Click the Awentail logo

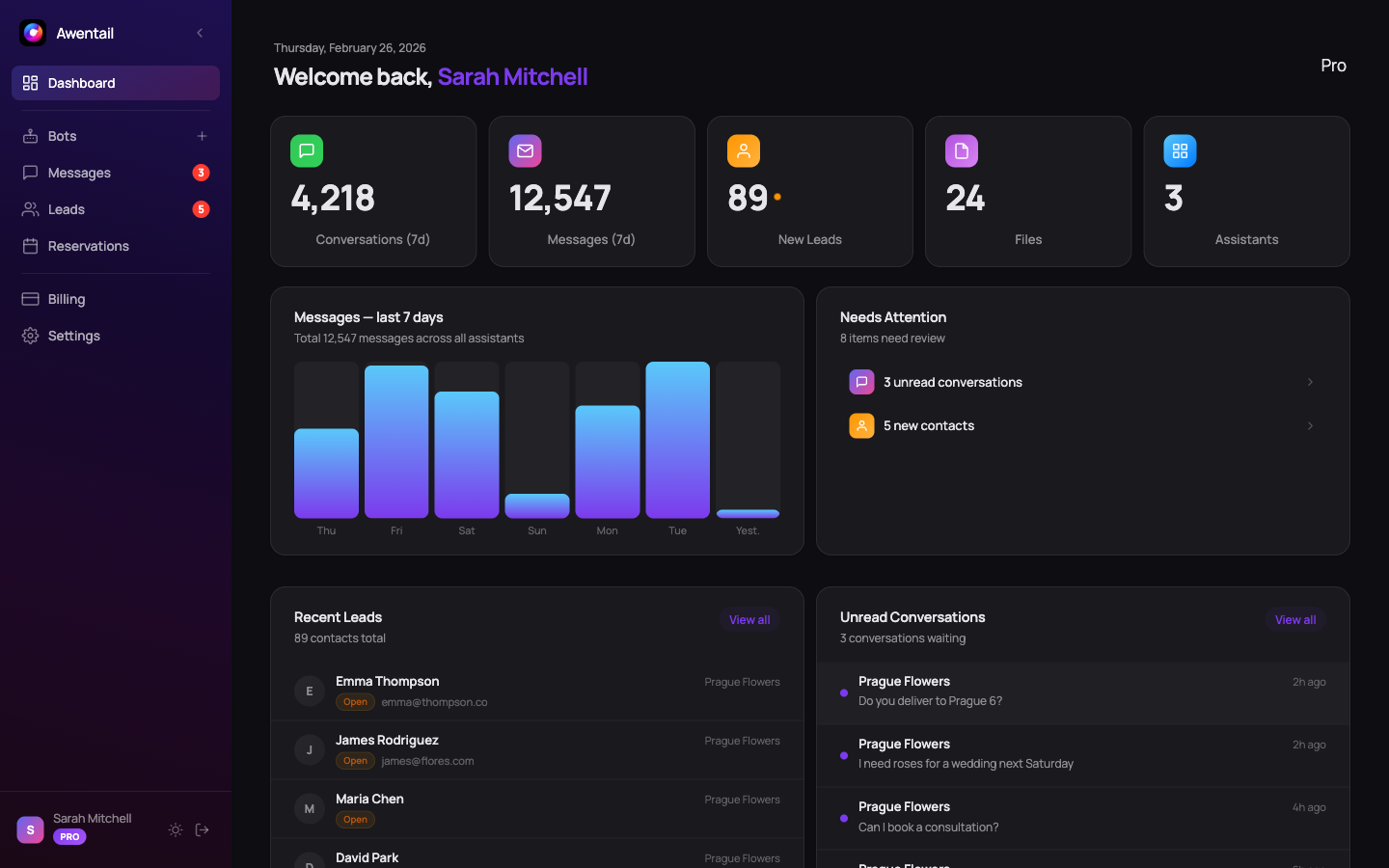(32, 32)
